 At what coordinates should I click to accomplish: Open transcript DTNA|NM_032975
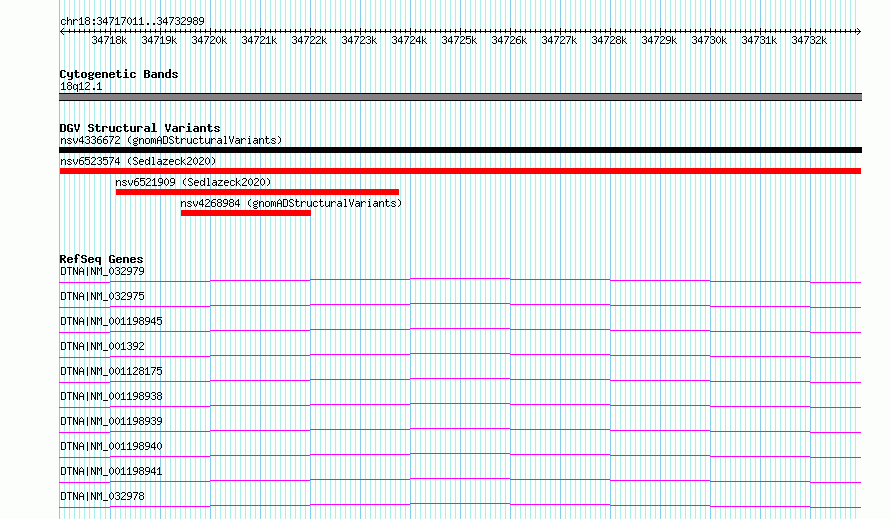click(102, 296)
